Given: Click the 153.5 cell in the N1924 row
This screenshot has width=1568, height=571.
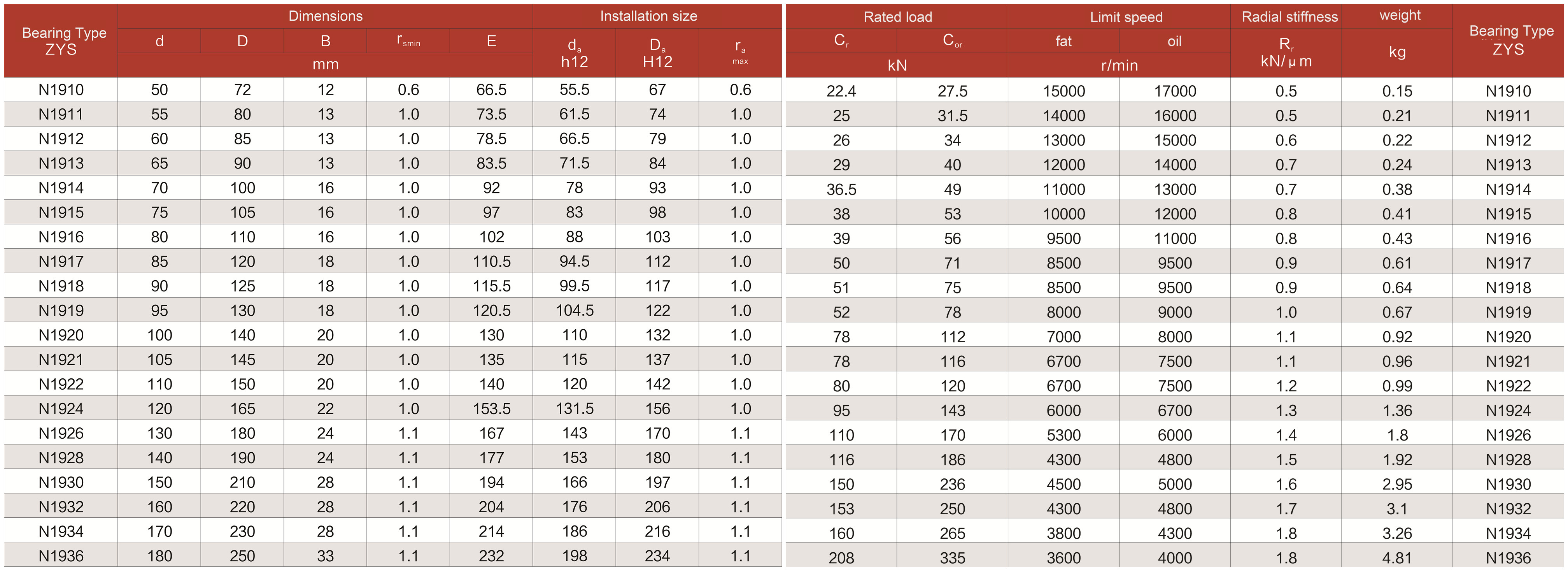Looking at the screenshot, I should [491, 409].
